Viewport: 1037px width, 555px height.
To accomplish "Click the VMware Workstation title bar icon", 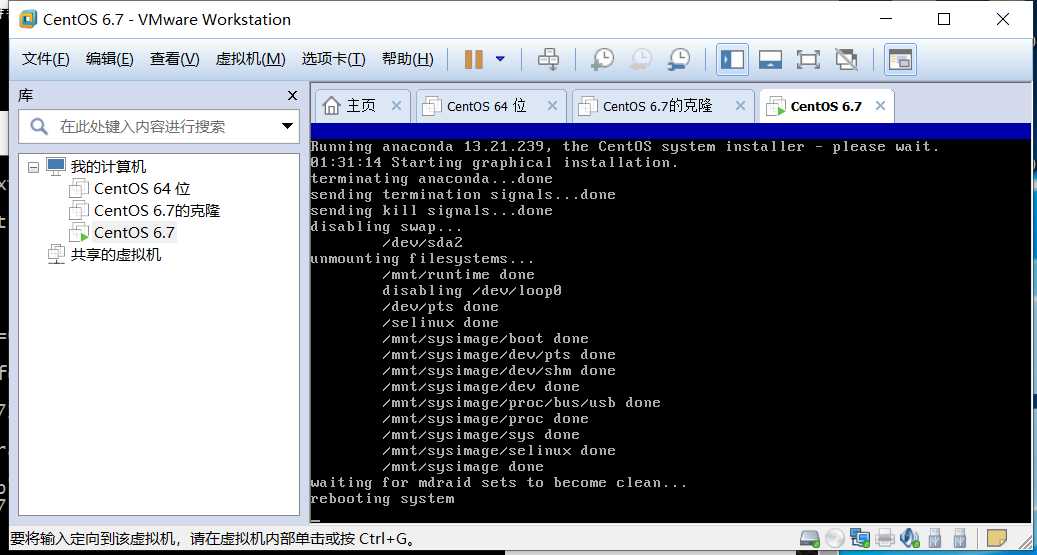I will pyautogui.click(x=28, y=19).
